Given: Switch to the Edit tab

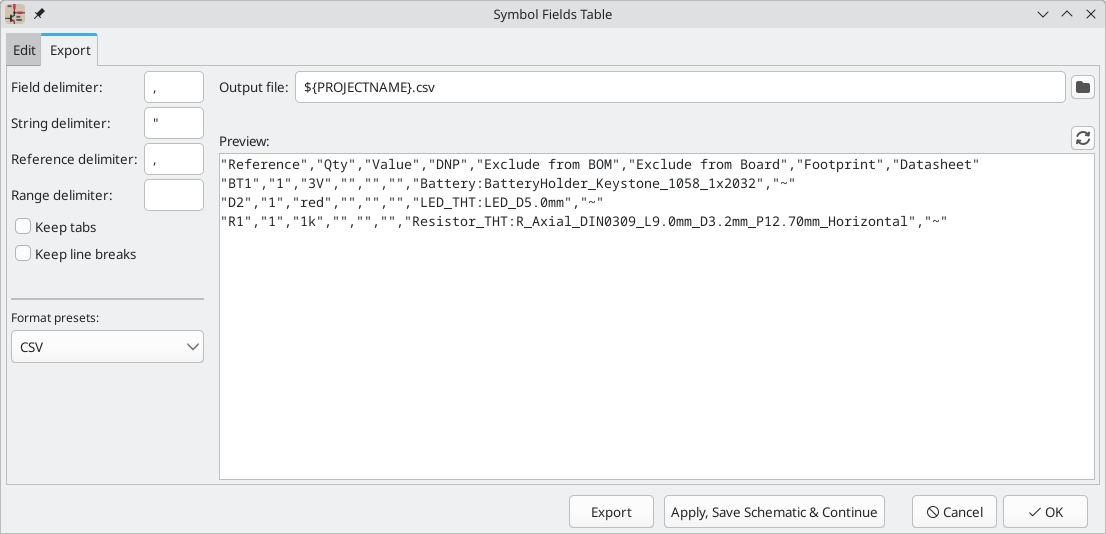Looking at the screenshot, I should click(24, 50).
